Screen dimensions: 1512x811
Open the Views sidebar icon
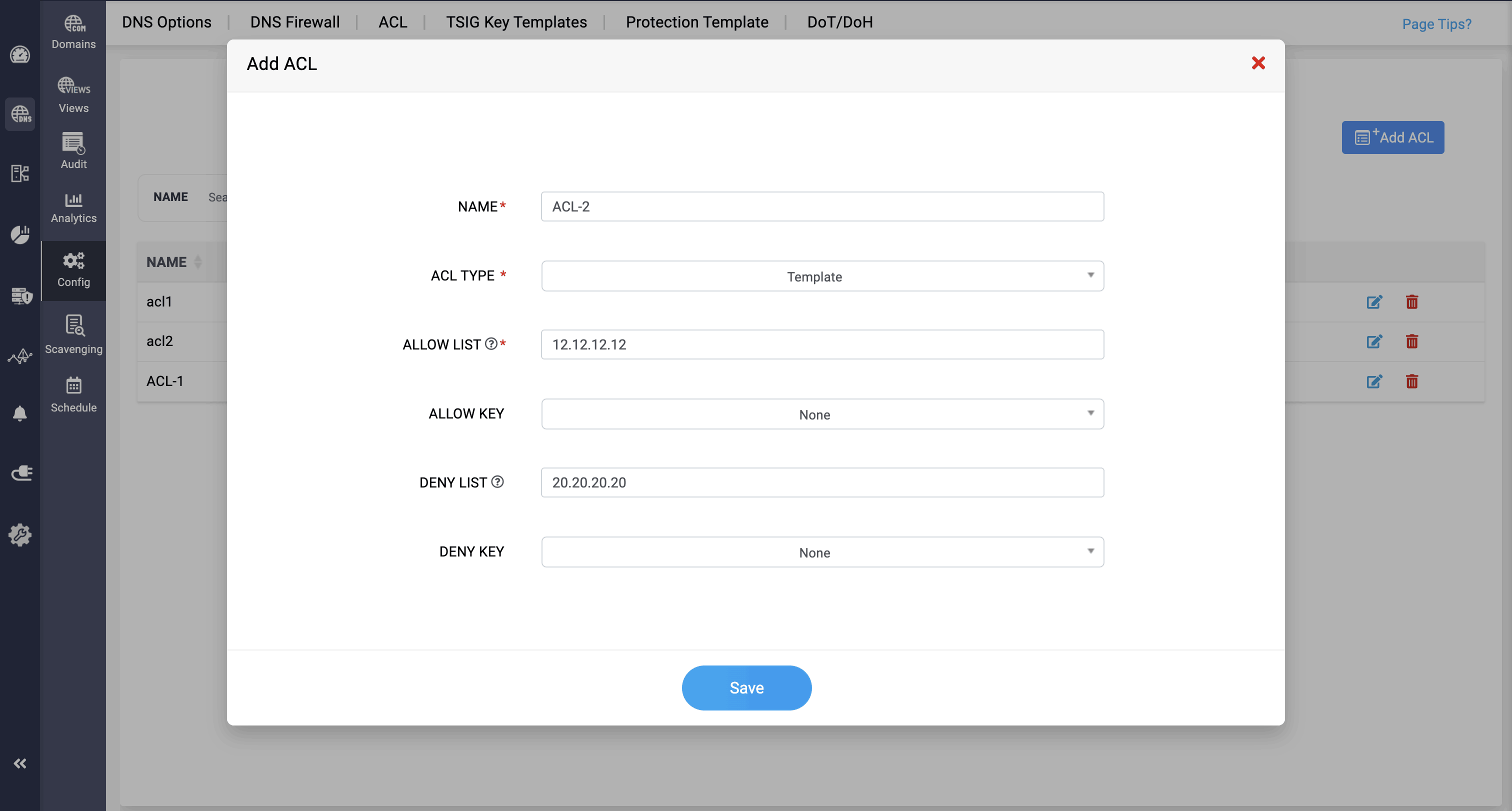click(73, 94)
